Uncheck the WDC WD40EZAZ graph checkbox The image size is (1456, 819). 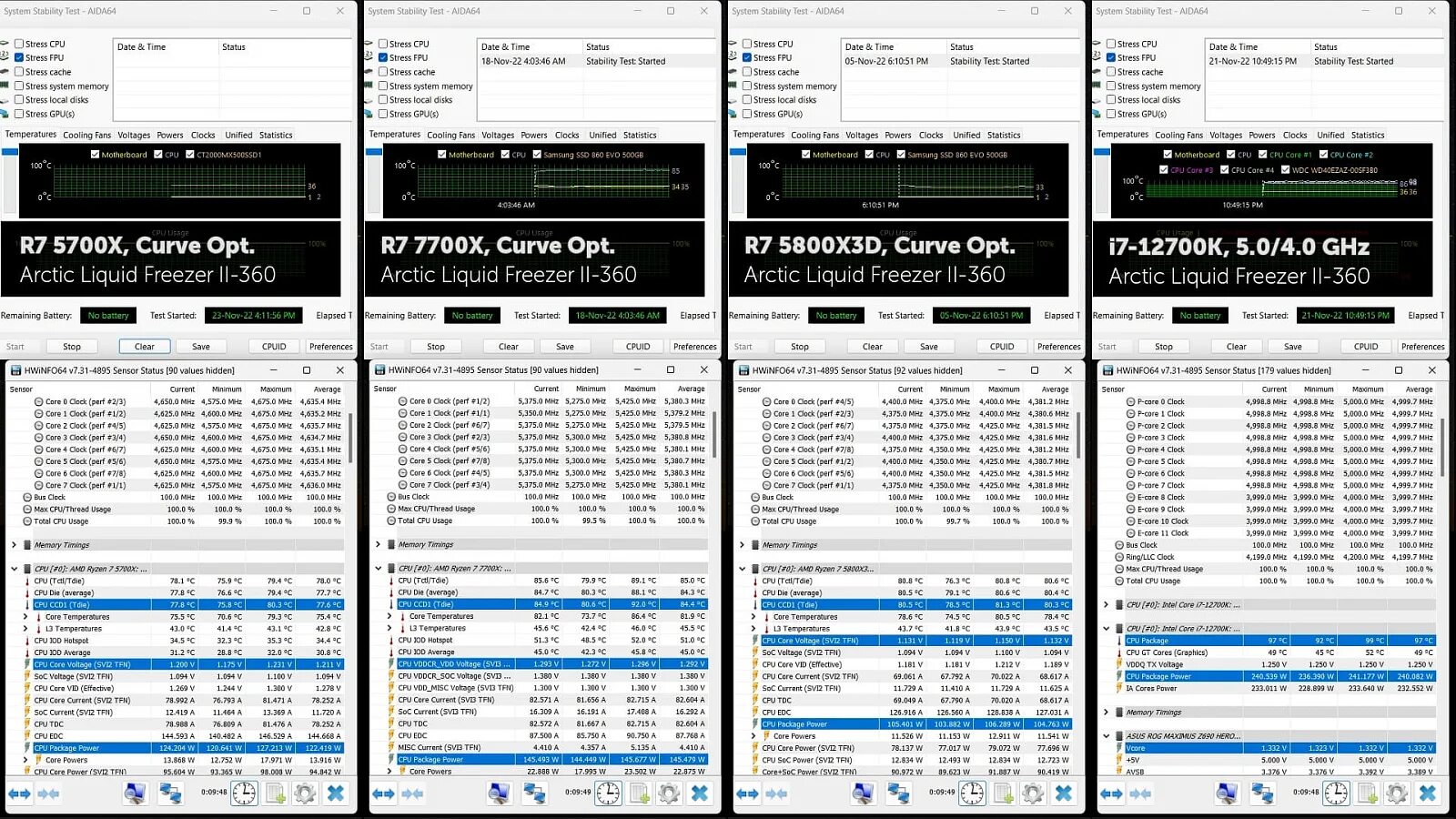(x=1285, y=169)
